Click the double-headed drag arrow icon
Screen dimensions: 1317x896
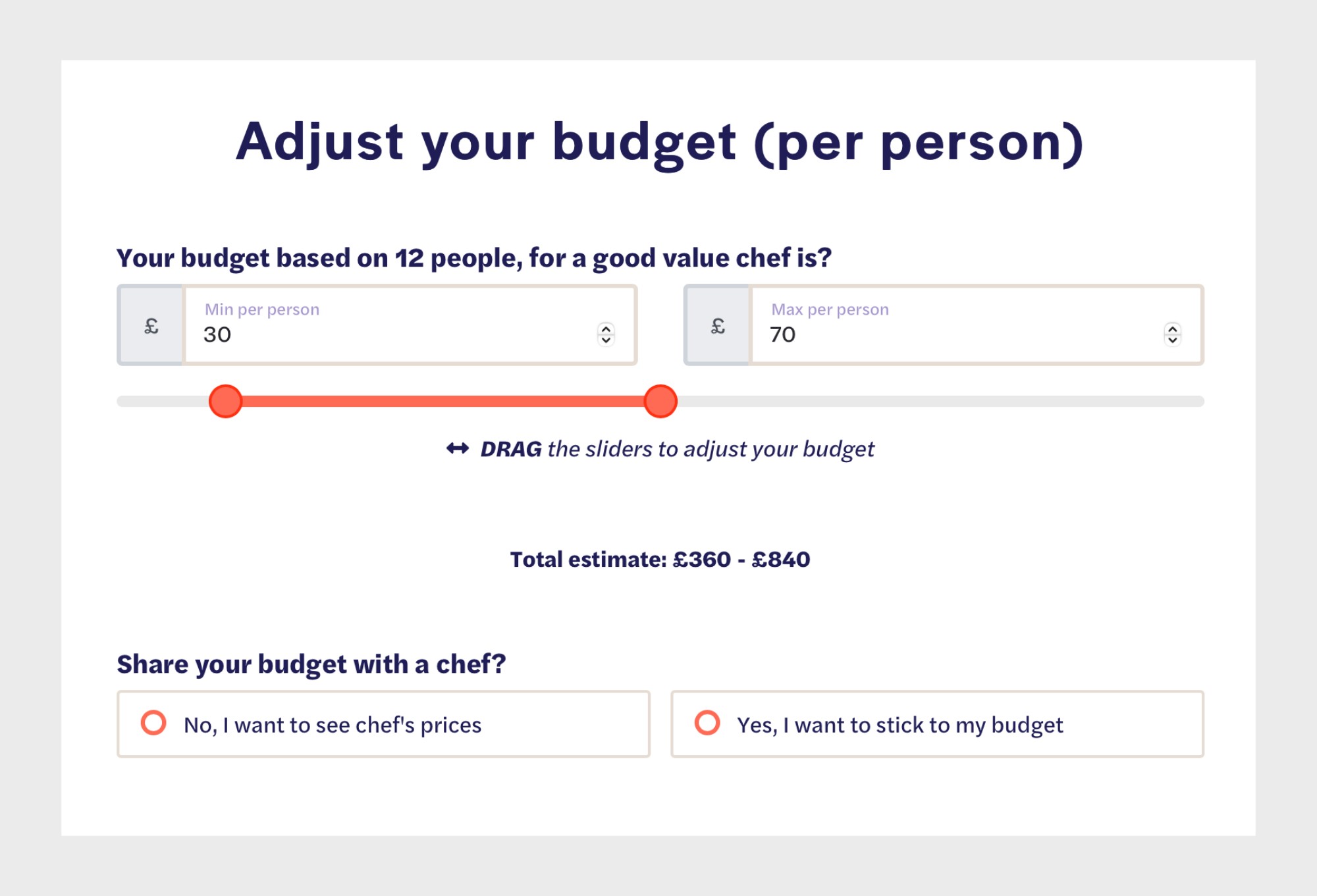coord(458,449)
